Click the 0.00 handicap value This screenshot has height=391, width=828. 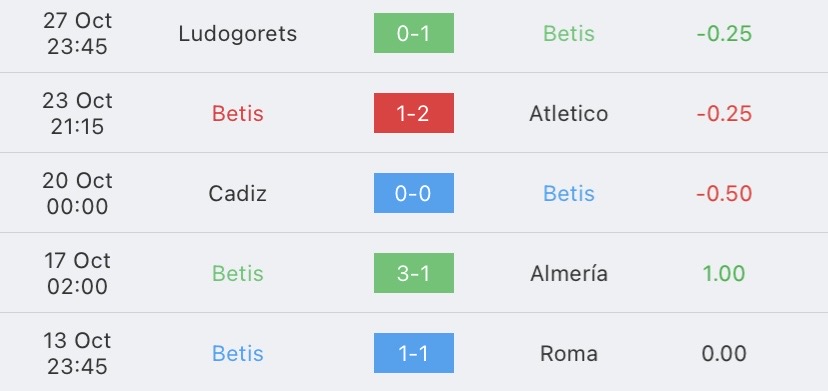(x=724, y=353)
